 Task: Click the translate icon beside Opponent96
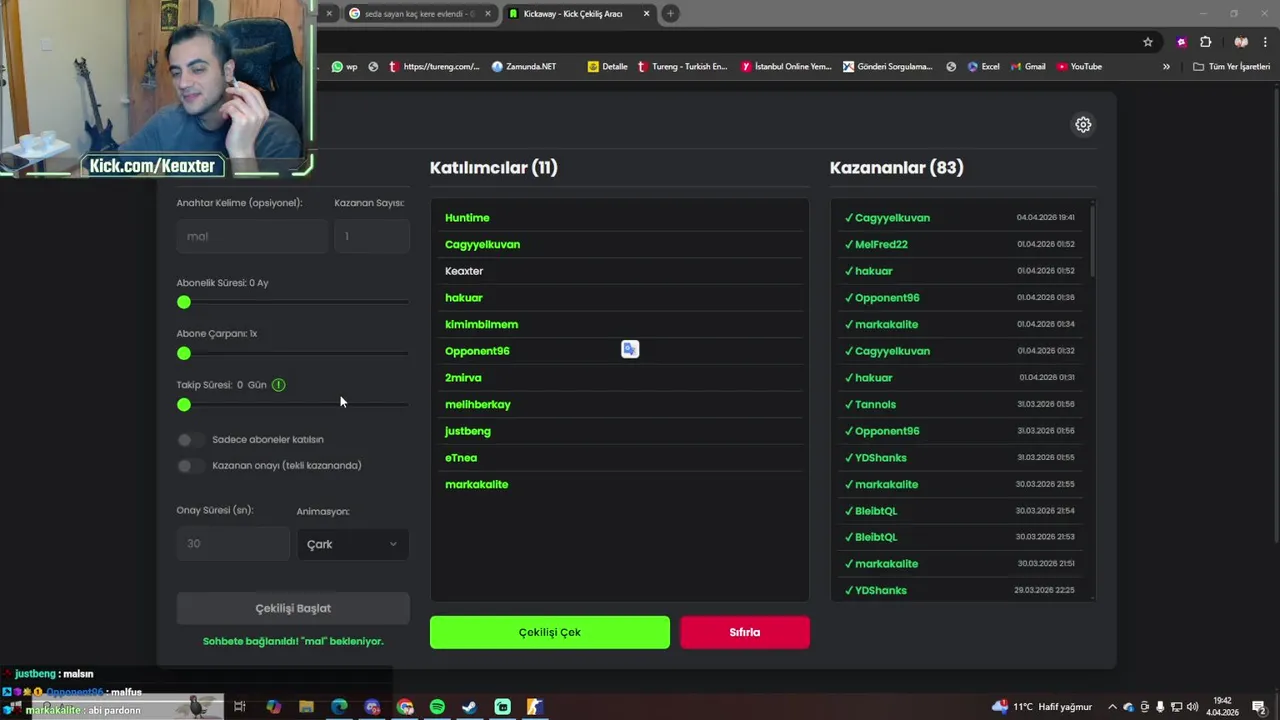(x=630, y=349)
